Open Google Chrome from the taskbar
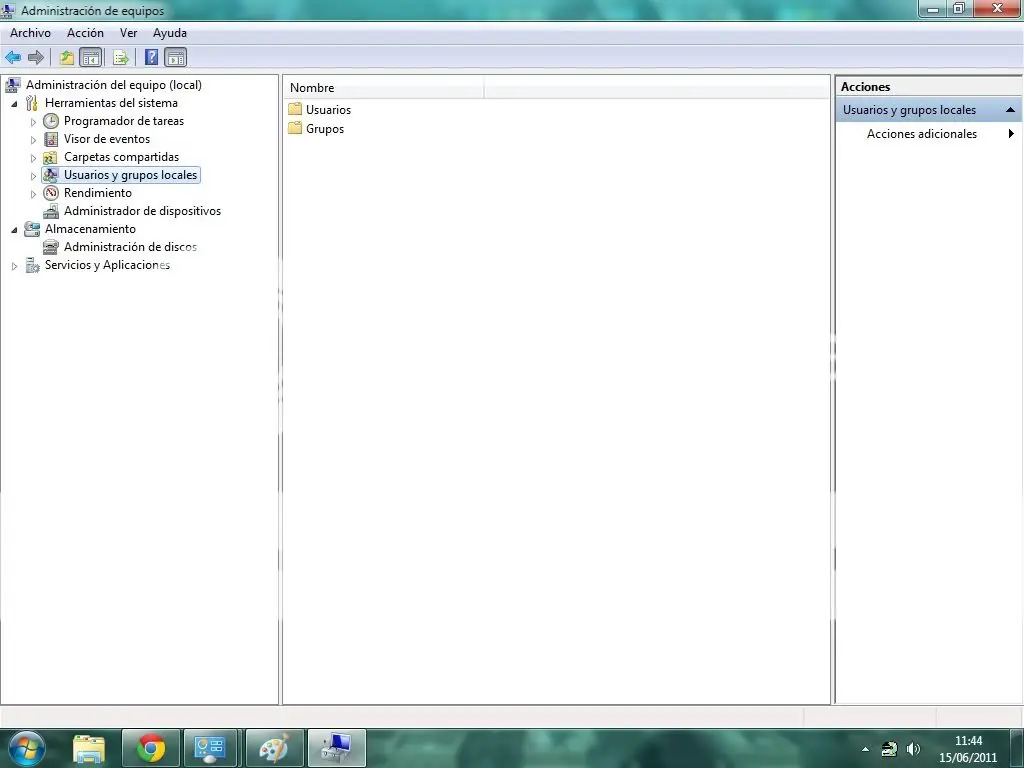The height and width of the screenshot is (768, 1024). [x=151, y=748]
